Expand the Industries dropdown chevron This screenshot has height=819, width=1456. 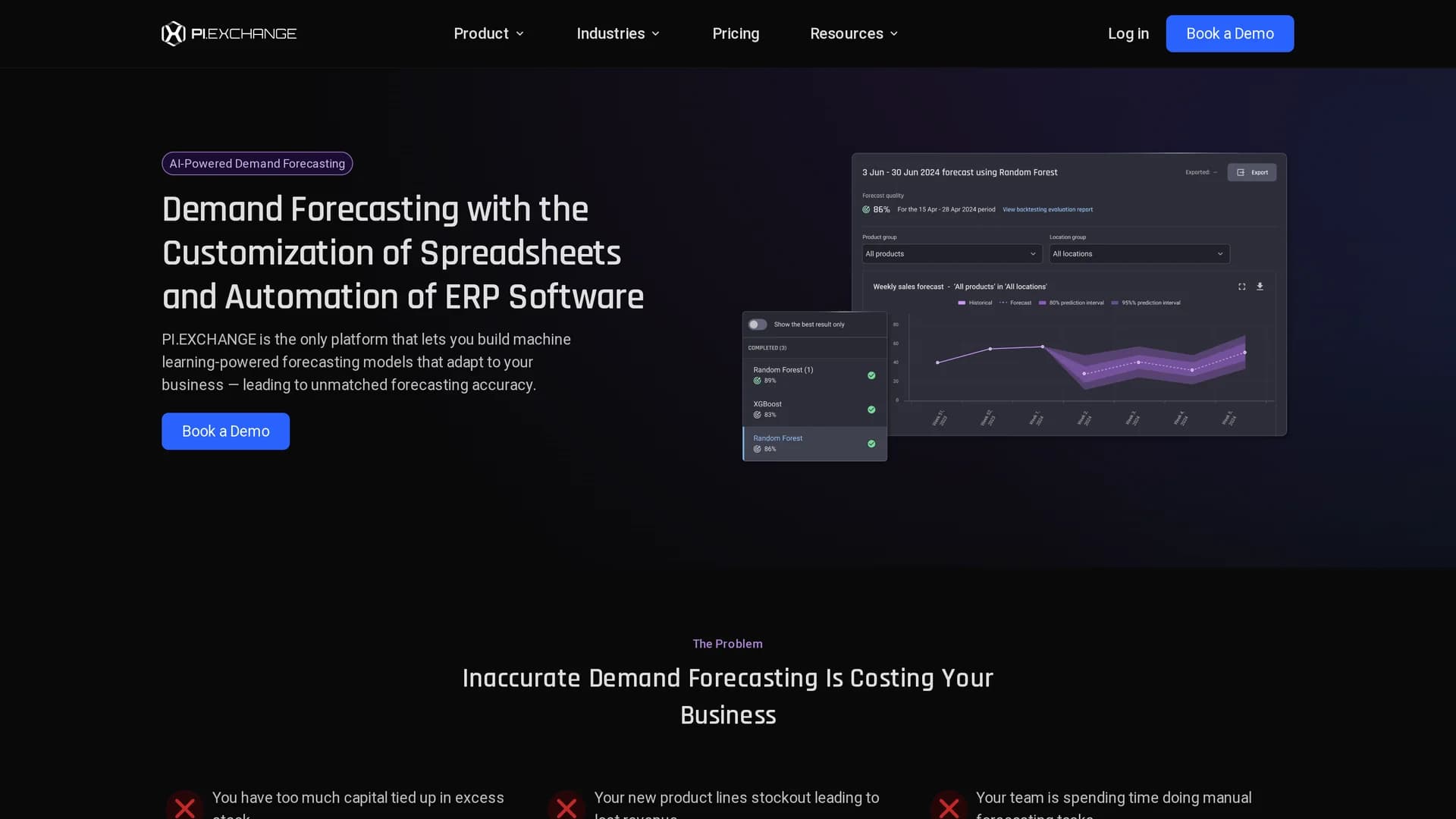pos(655,34)
